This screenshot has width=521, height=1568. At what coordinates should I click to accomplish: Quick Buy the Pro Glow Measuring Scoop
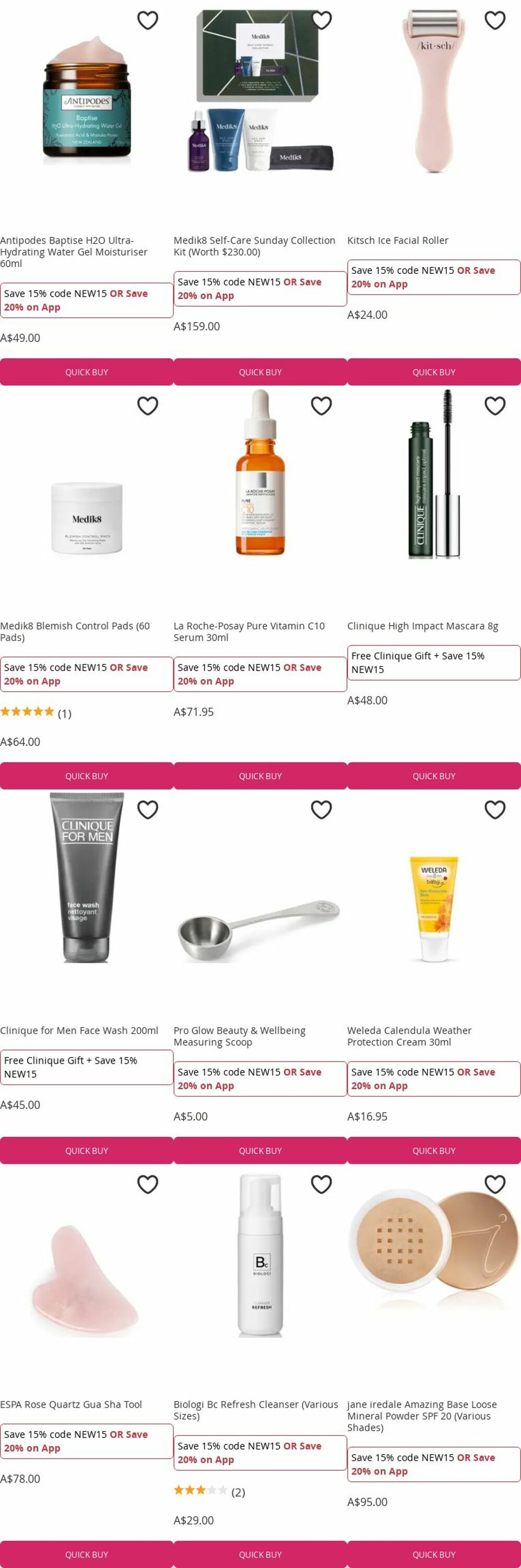click(260, 1150)
